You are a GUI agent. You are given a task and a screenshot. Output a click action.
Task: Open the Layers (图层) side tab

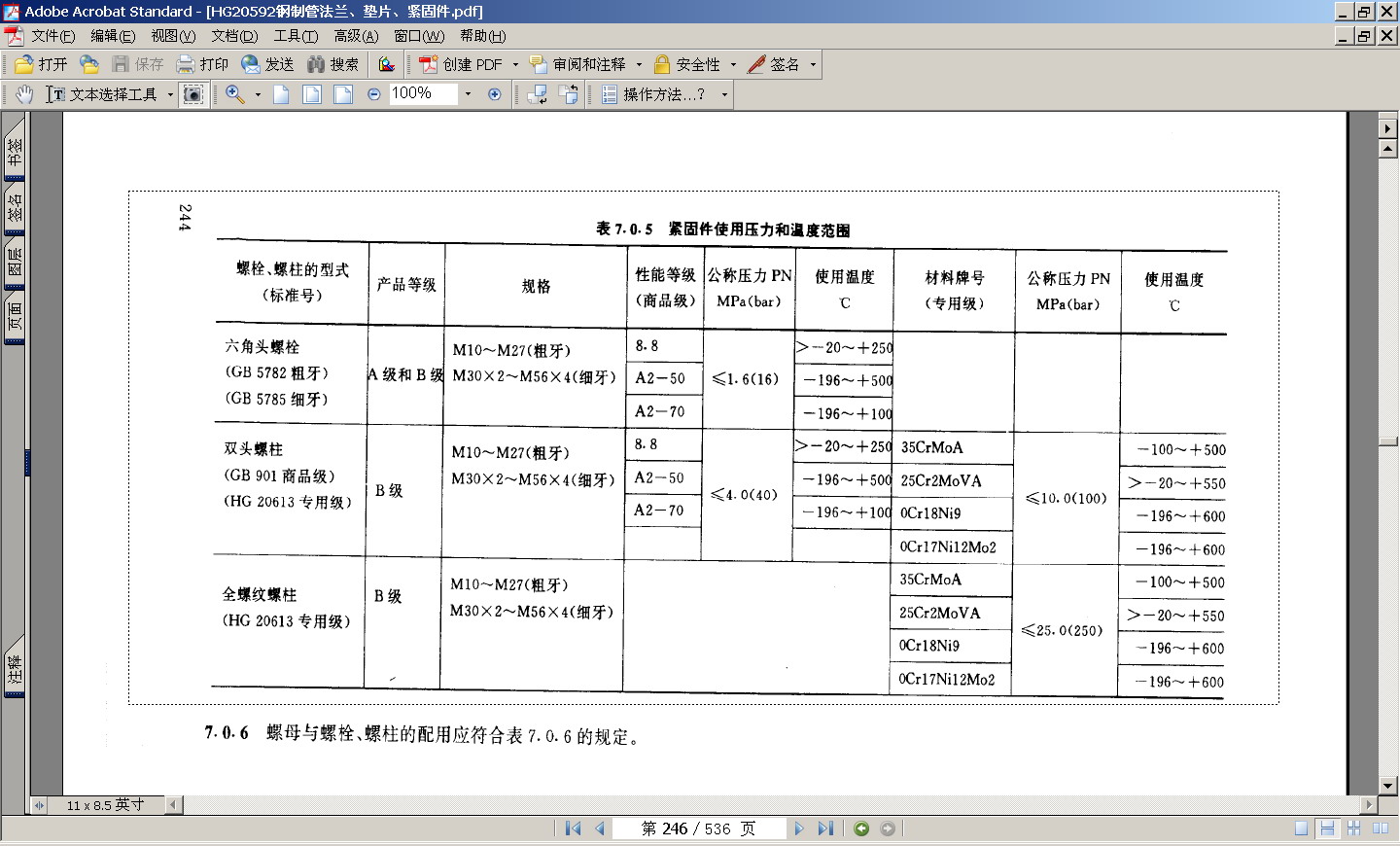(15, 264)
